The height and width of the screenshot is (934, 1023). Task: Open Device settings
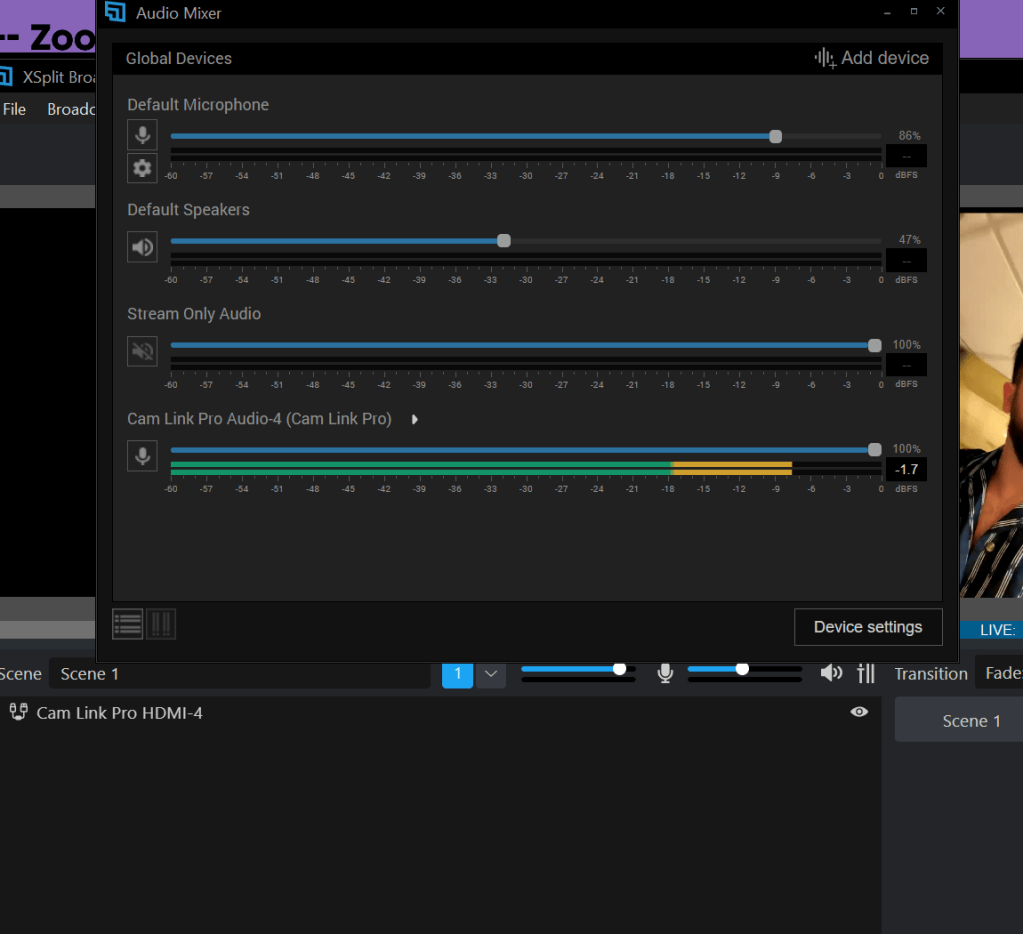click(868, 627)
